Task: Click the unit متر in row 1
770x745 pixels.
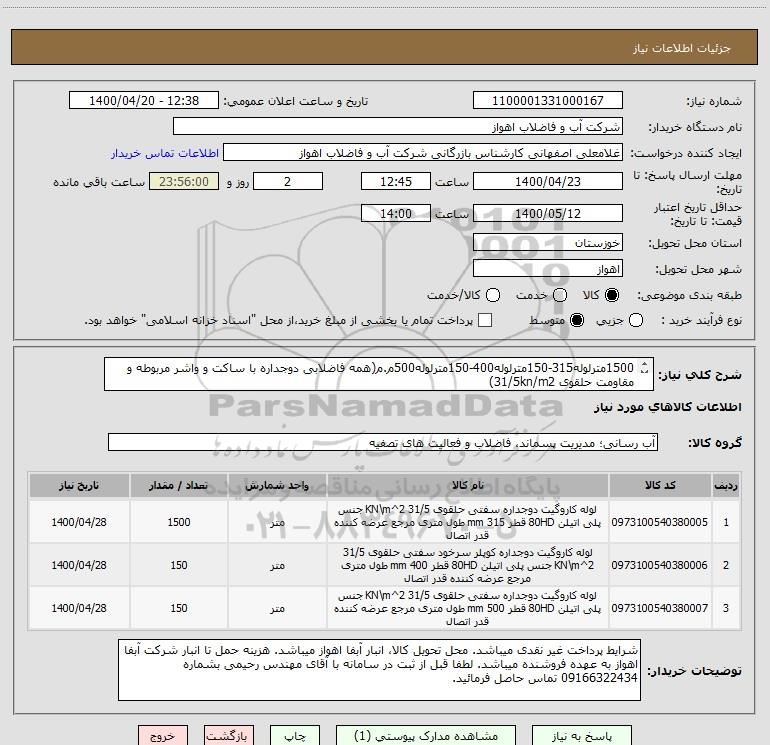Action: 277,522
